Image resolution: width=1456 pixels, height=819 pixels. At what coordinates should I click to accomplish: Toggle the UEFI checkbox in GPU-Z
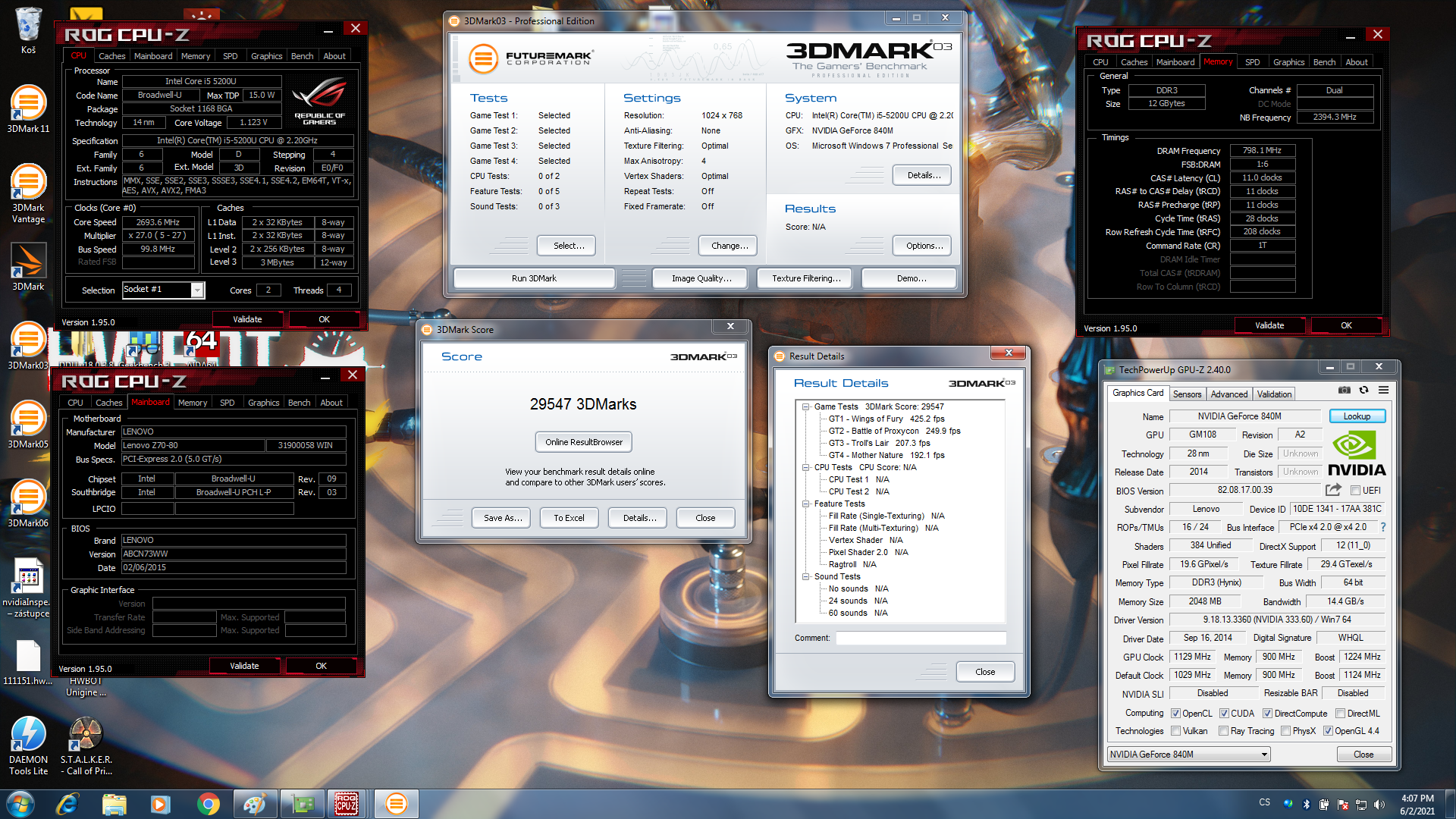pos(1355,491)
